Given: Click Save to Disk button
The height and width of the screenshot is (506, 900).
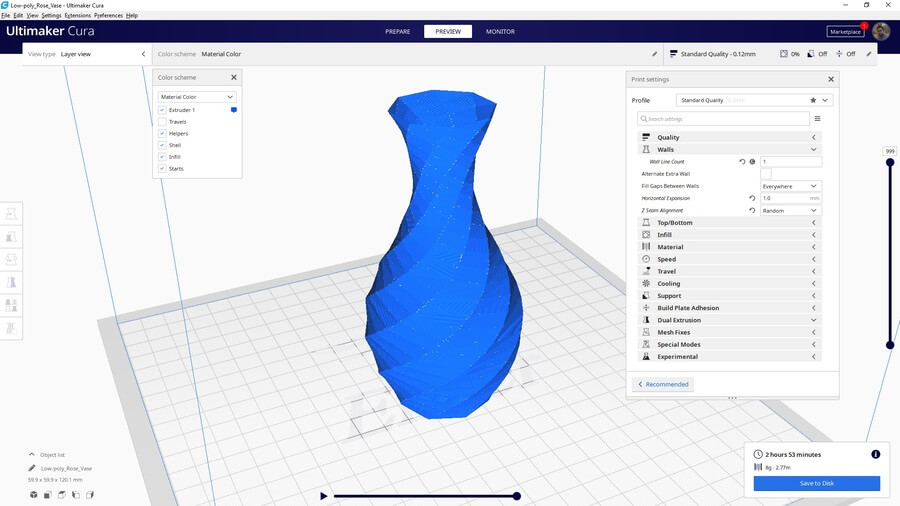Looking at the screenshot, I should [817, 483].
